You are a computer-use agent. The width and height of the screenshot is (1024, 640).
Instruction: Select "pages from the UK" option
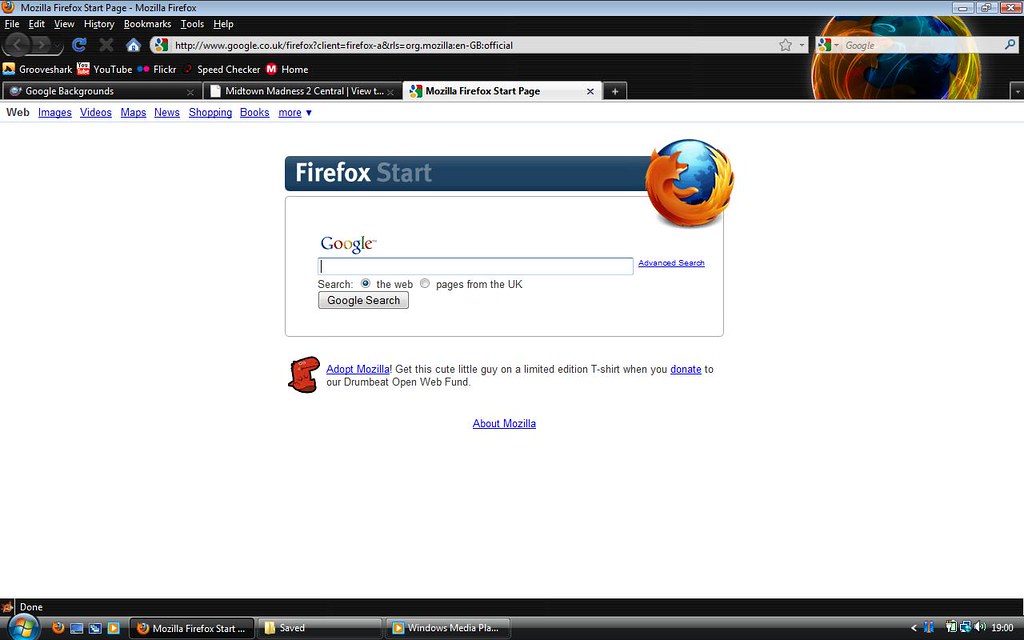pyautogui.click(x=425, y=284)
